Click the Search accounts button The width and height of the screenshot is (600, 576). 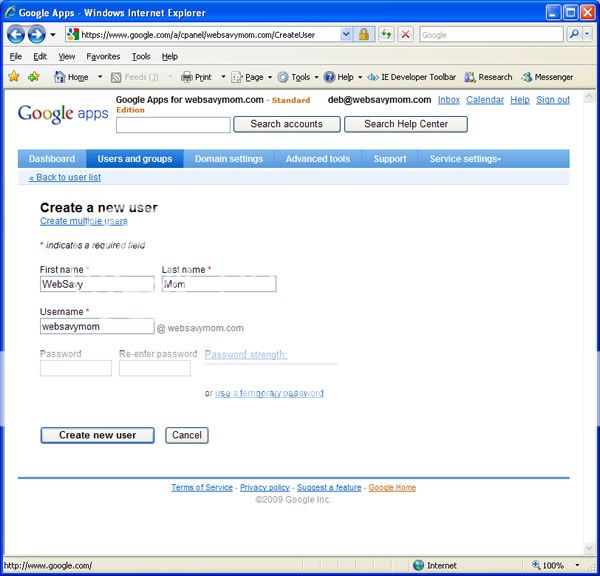(x=287, y=124)
